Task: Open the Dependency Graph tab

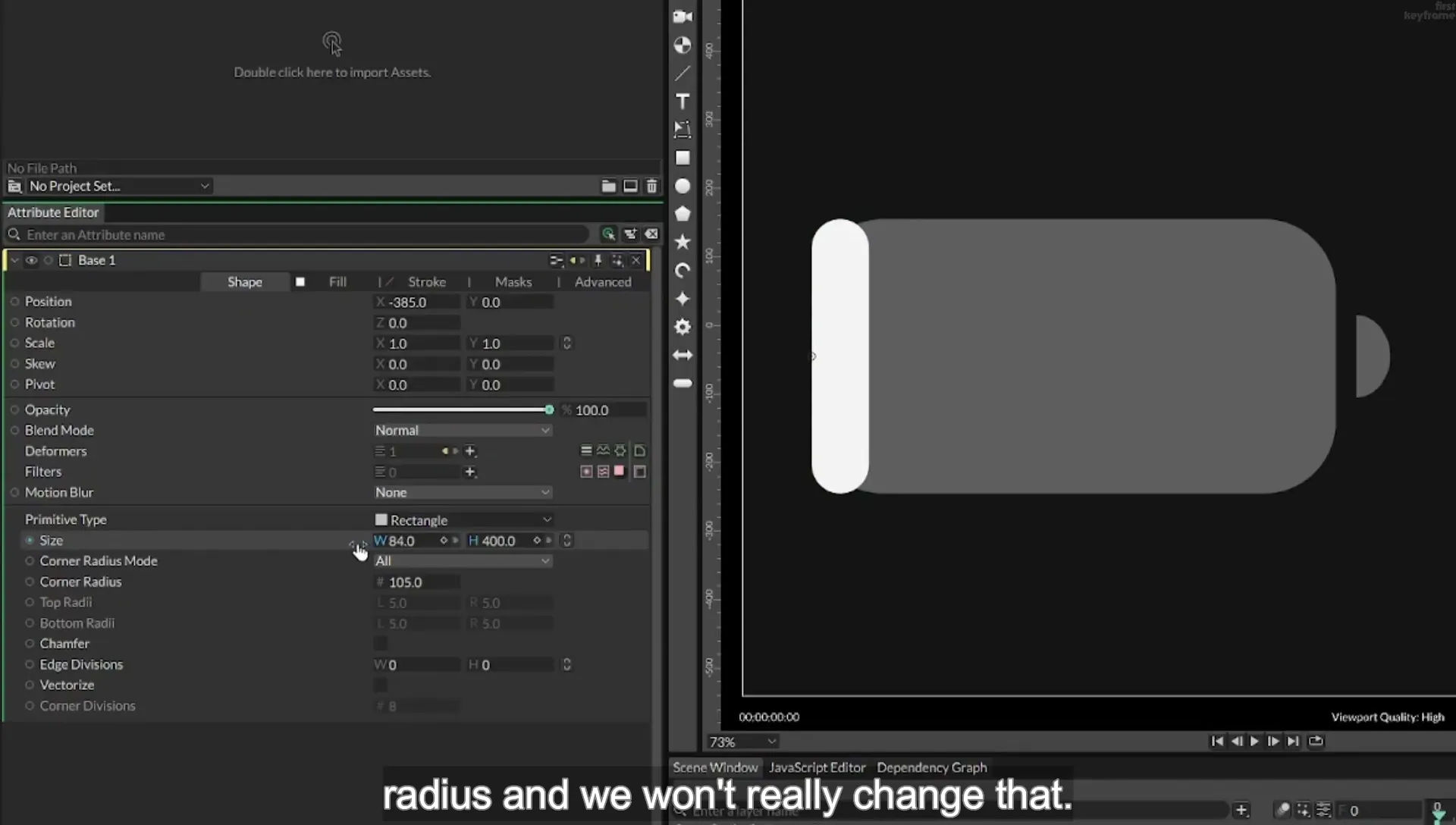Action: pos(932,767)
